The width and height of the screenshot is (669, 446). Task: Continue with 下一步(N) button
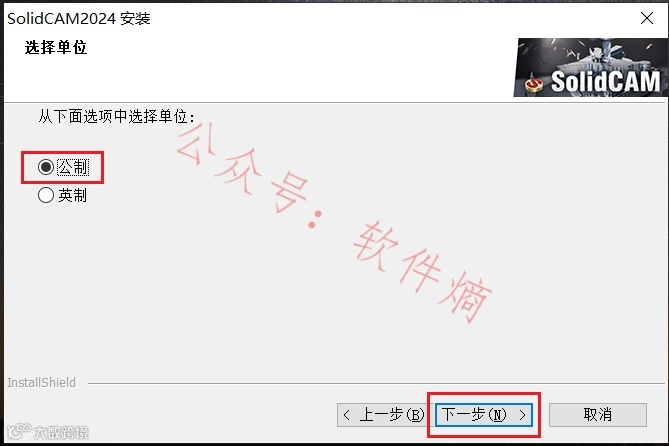point(483,414)
